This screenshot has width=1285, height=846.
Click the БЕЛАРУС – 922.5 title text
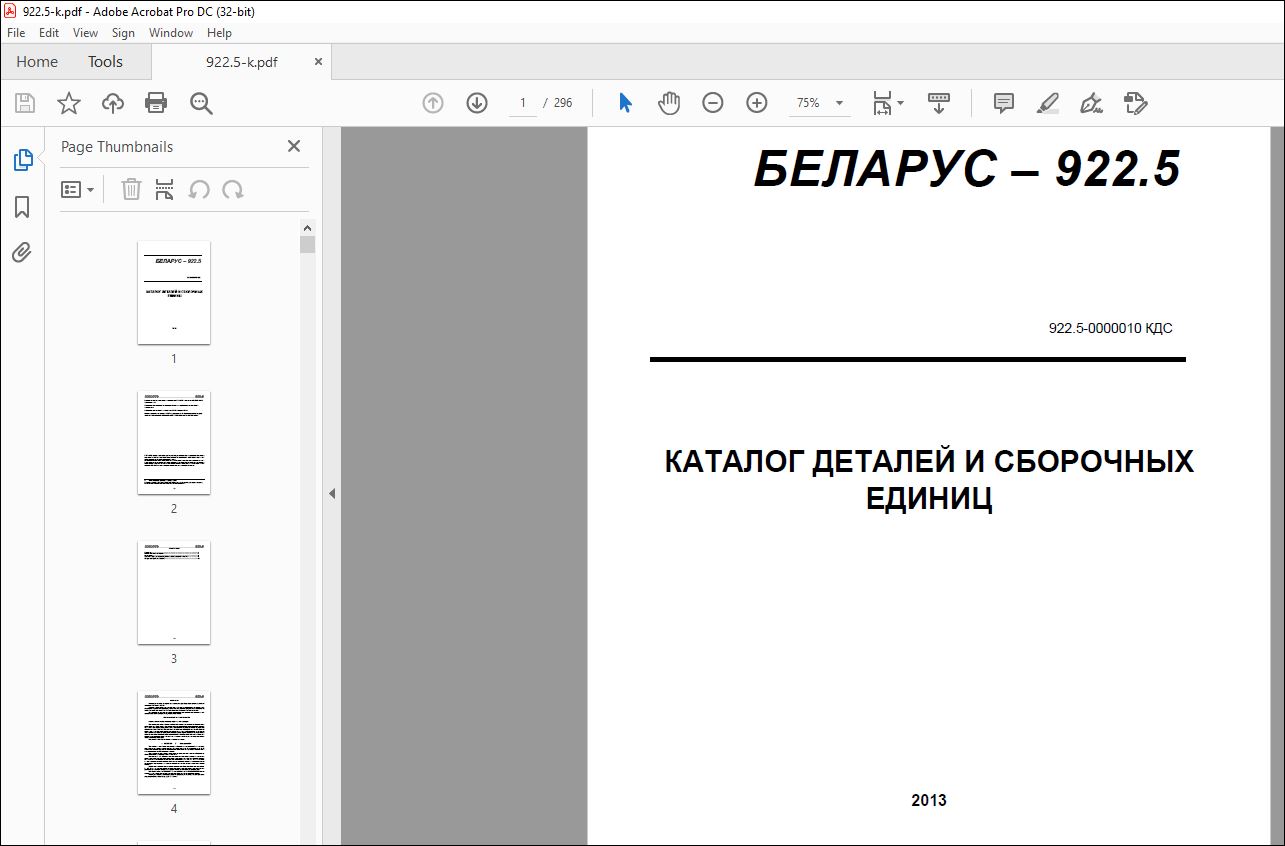coord(967,169)
